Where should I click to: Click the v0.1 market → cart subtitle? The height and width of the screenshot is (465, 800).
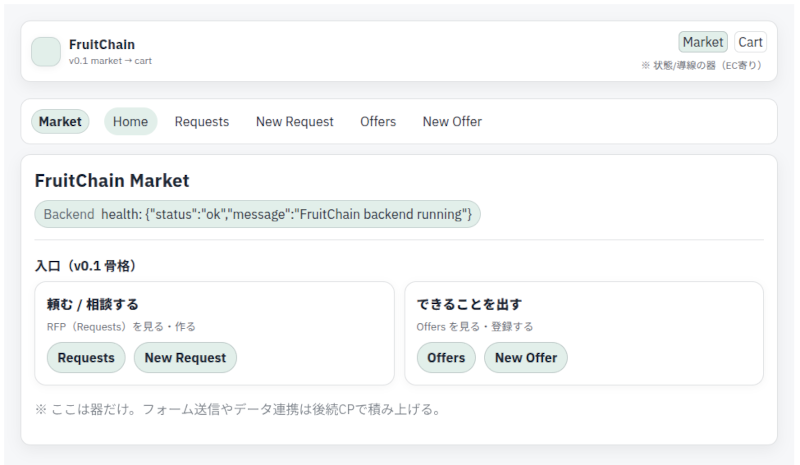(110, 61)
